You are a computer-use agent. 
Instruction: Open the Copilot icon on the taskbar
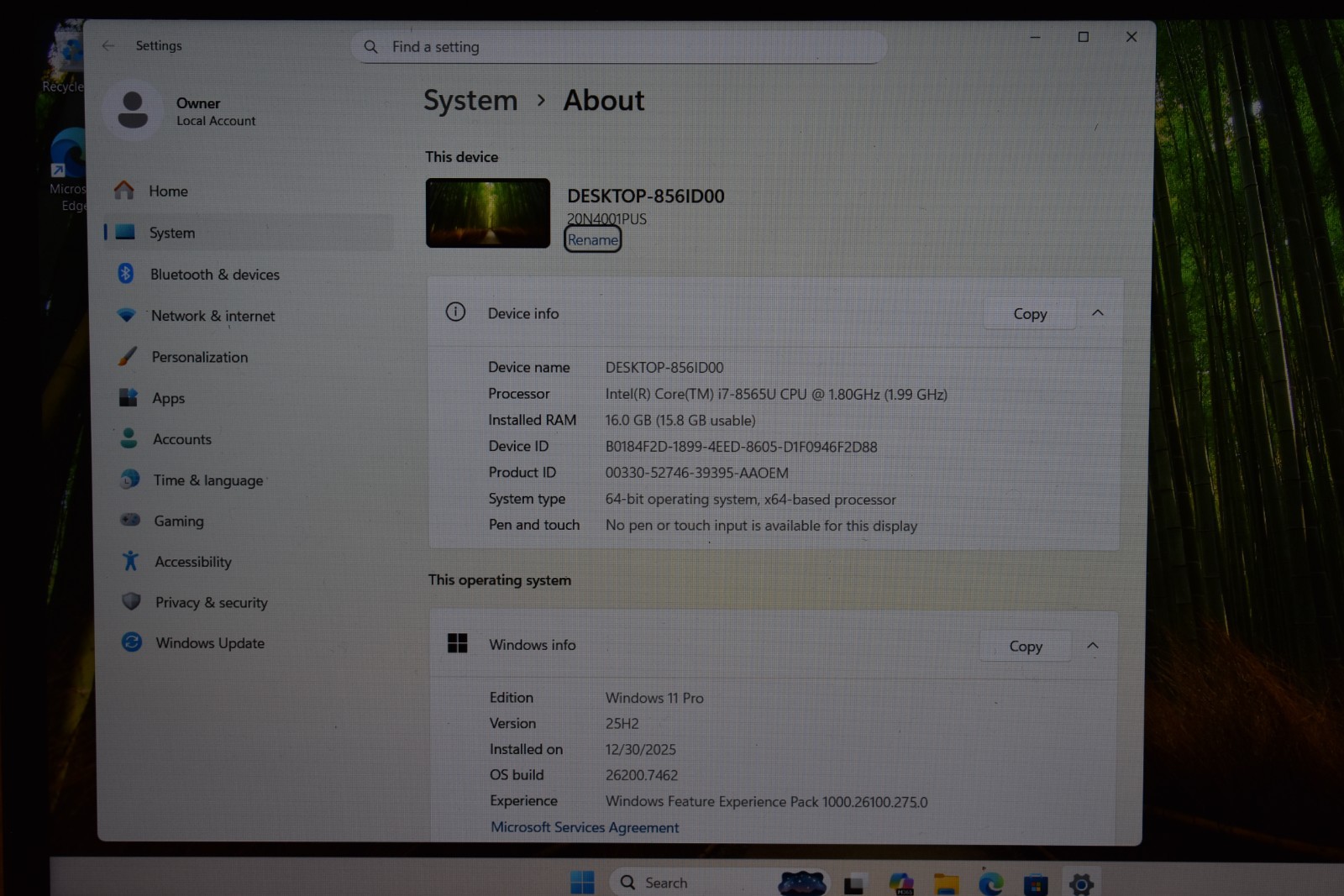(901, 883)
